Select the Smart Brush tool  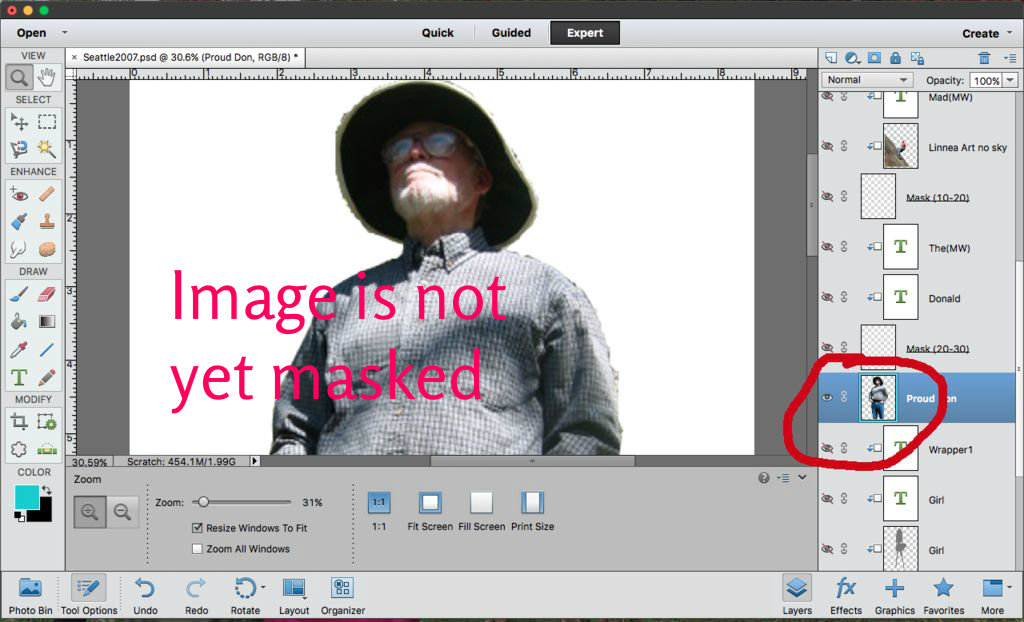tap(19, 221)
